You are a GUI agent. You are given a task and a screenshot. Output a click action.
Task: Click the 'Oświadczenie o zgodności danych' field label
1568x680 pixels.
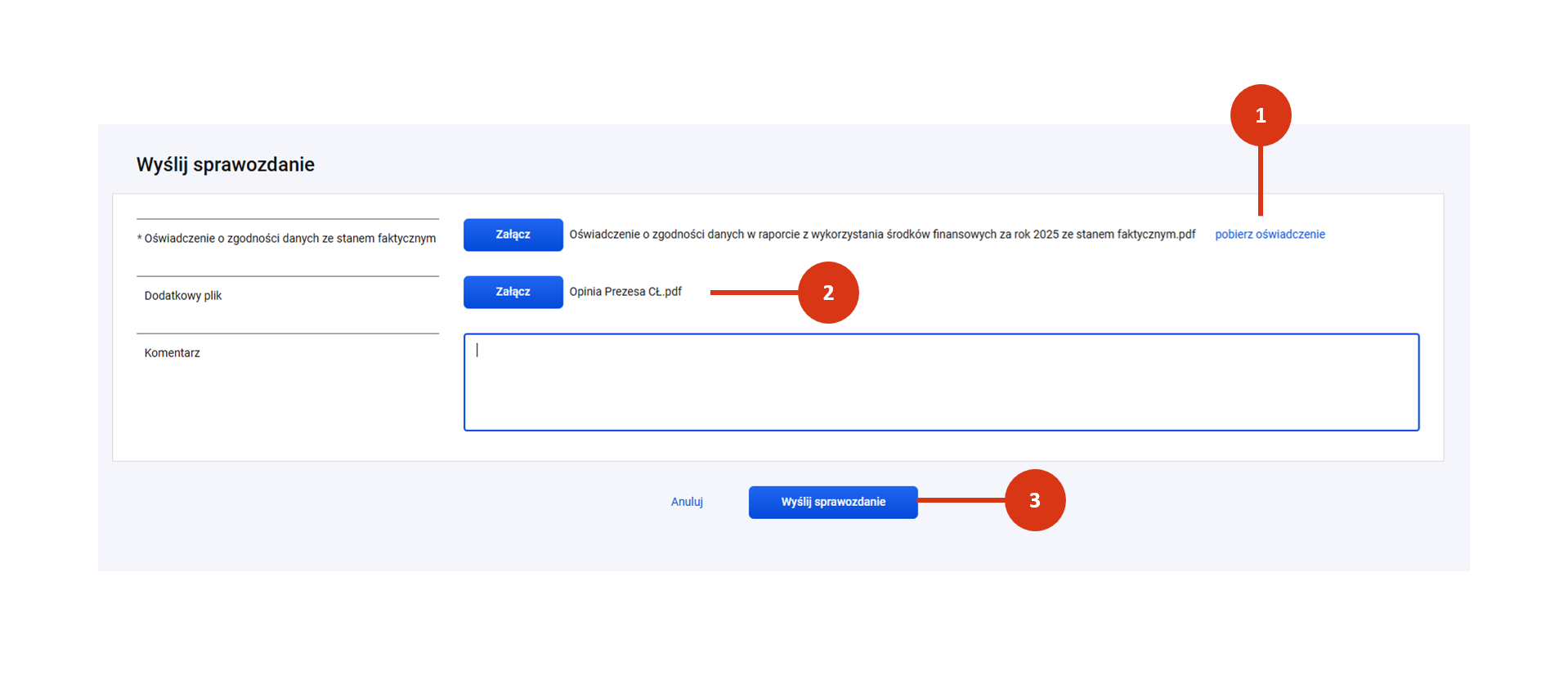coord(290,239)
